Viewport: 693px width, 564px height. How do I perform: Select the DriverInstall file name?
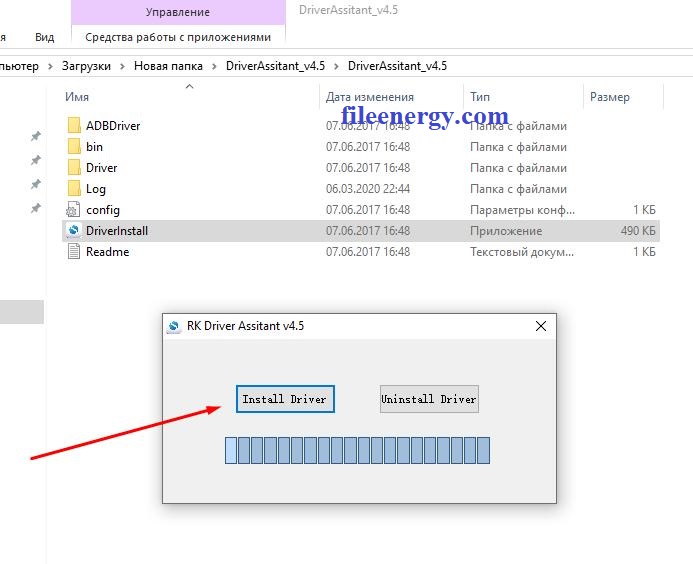tap(117, 230)
